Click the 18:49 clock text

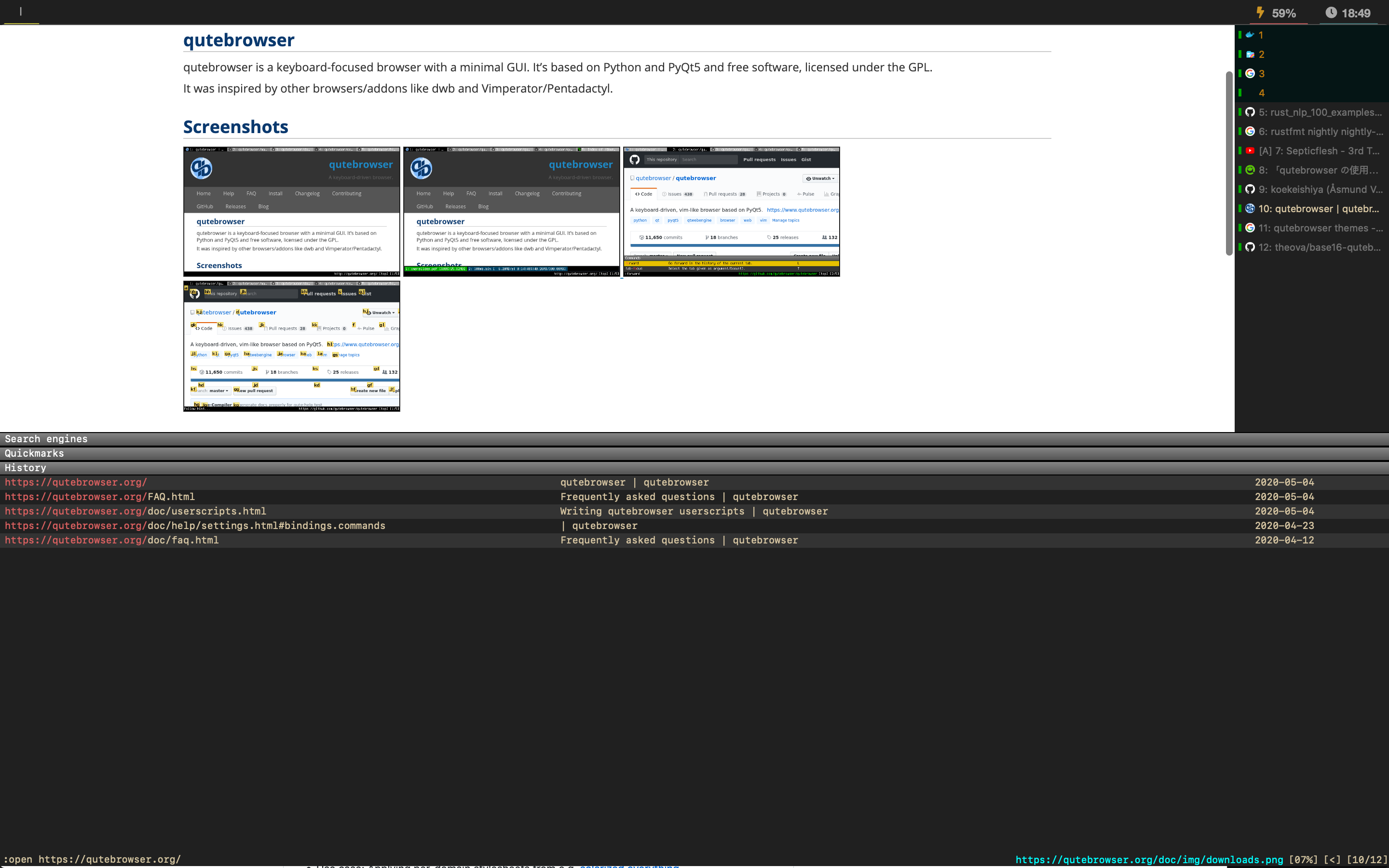(x=1356, y=13)
